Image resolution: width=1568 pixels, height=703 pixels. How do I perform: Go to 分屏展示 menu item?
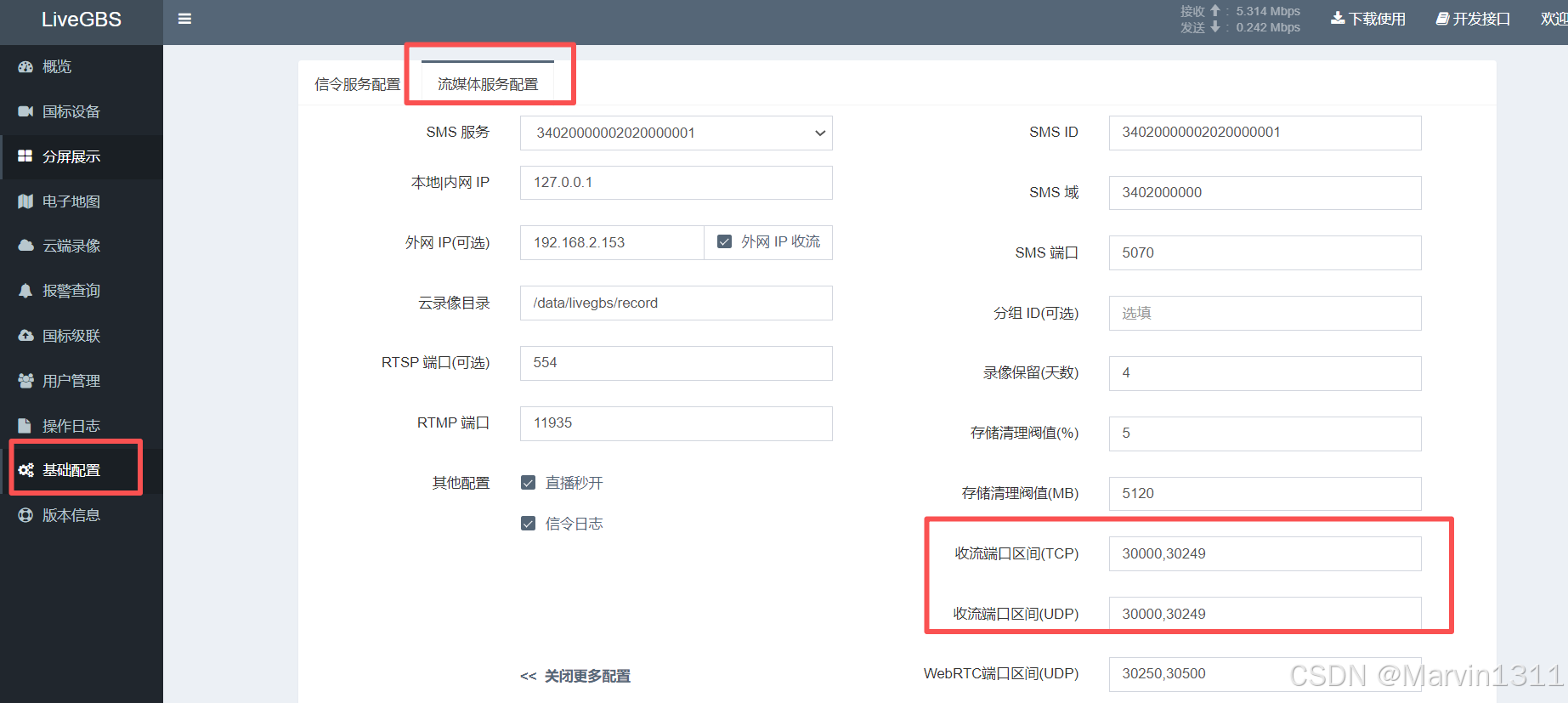click(x=82, y=156)
